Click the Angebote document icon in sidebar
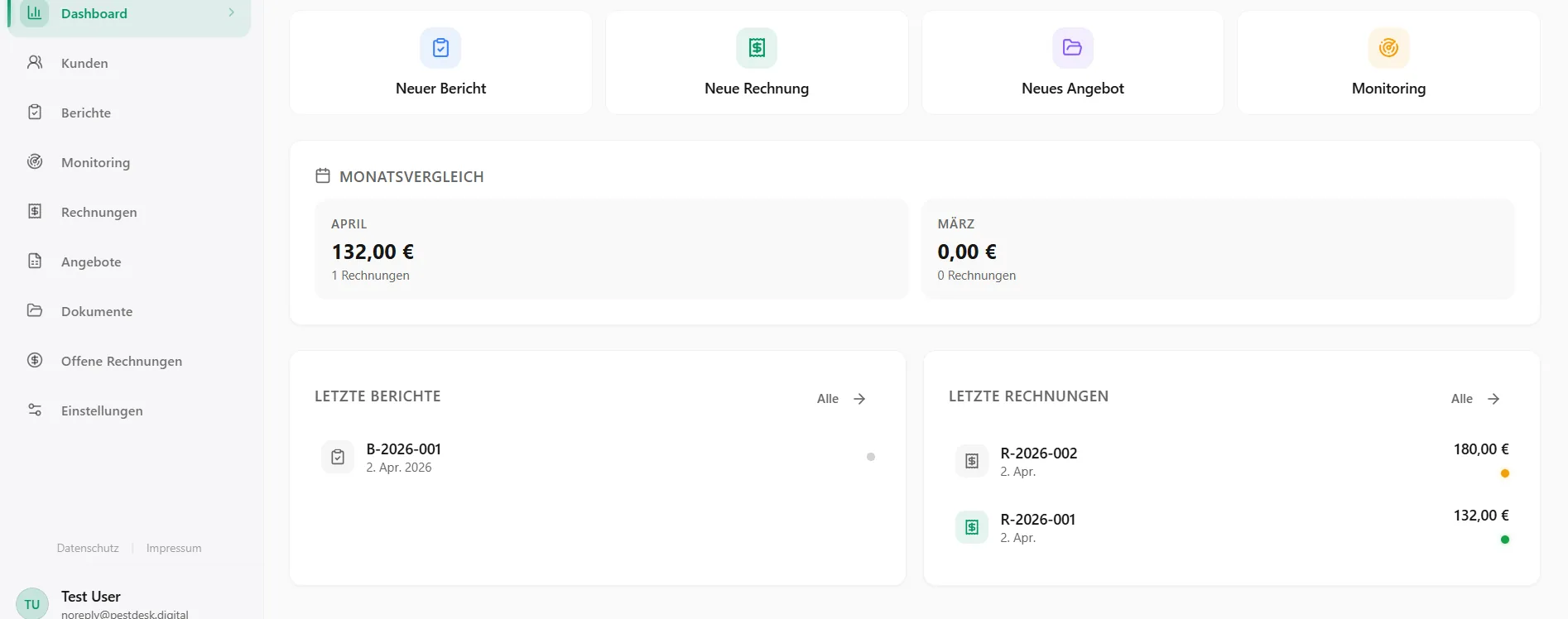 point(35,261)
